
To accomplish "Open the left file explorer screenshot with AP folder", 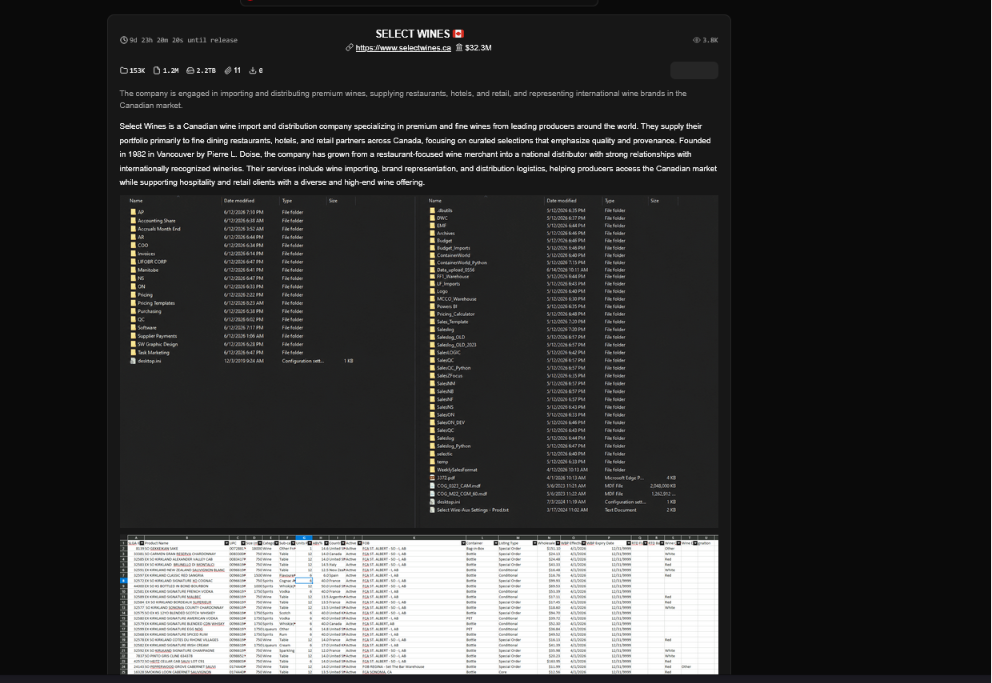I will point(267,362).
